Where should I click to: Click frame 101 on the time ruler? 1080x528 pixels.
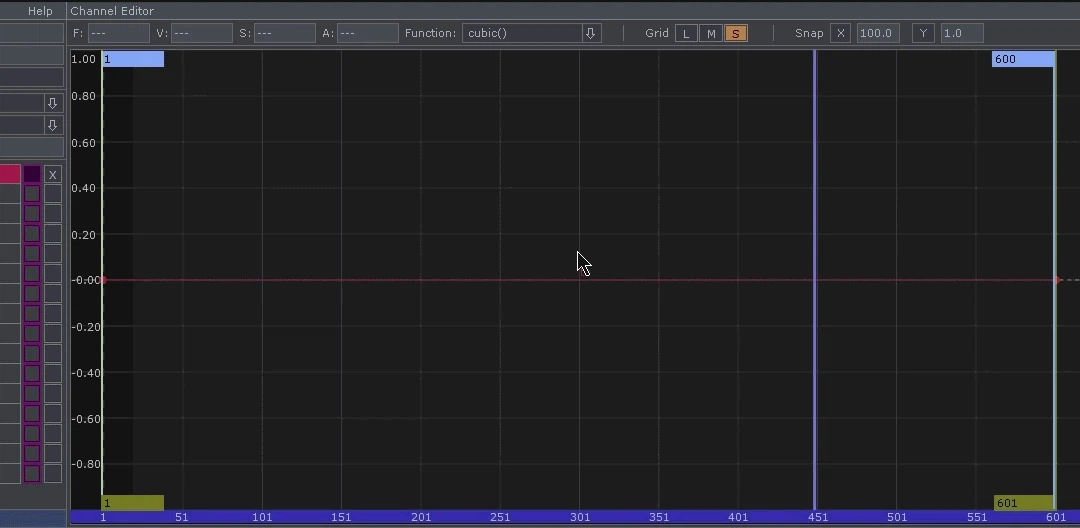pos(262,518)
